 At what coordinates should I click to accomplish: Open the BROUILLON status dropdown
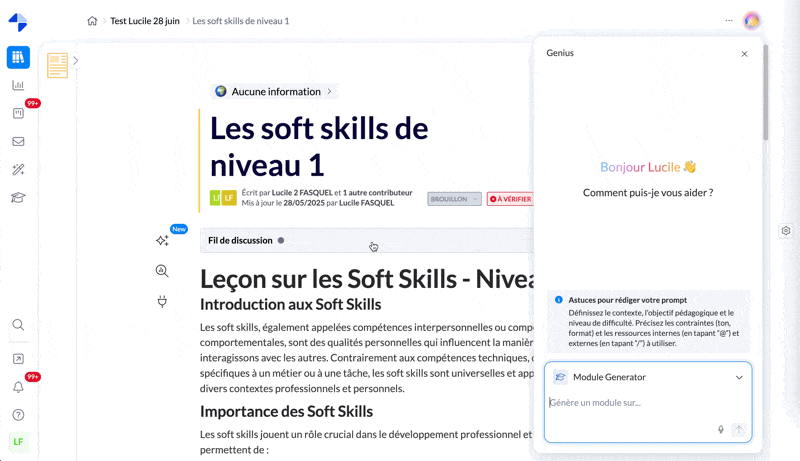coord(454,199)
